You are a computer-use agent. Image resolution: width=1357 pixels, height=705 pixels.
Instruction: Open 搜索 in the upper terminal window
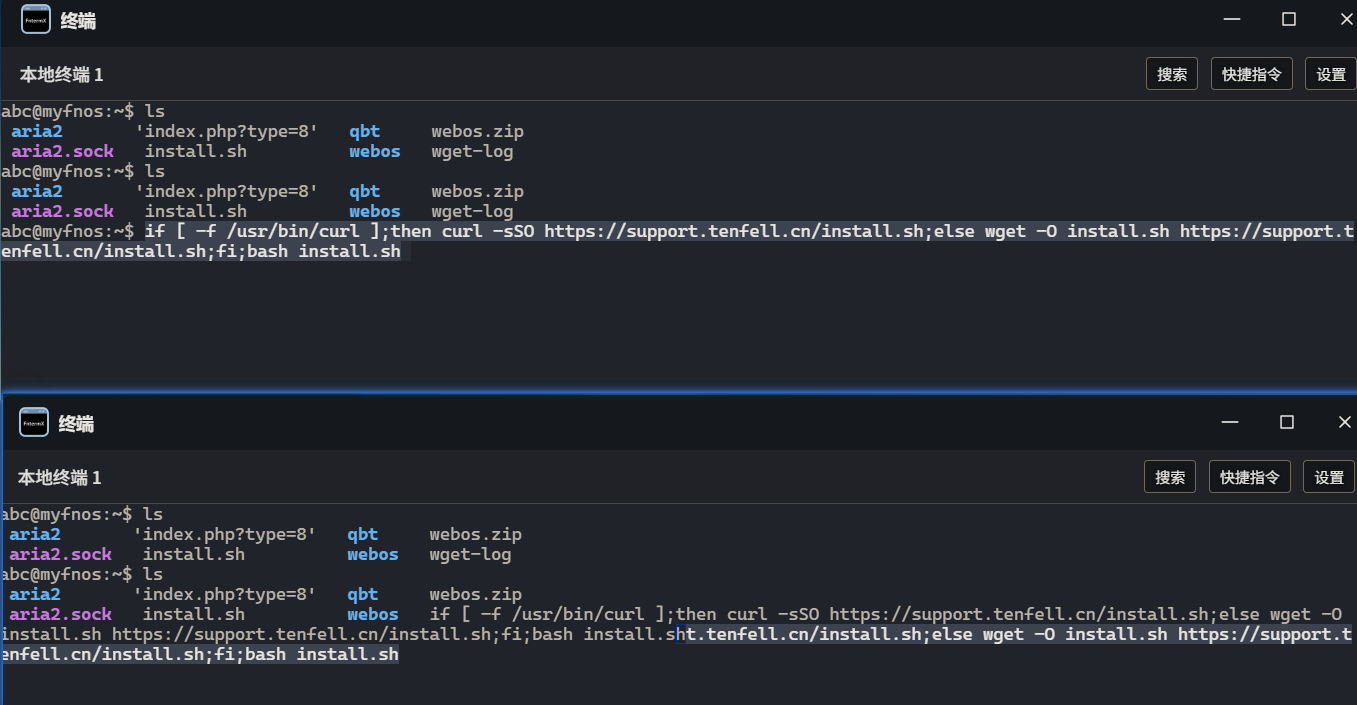point(1172,75)
